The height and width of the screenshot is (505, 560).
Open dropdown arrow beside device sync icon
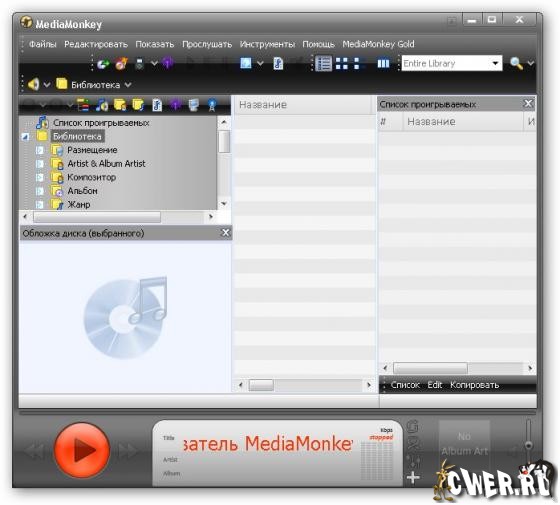pos(154,64)
